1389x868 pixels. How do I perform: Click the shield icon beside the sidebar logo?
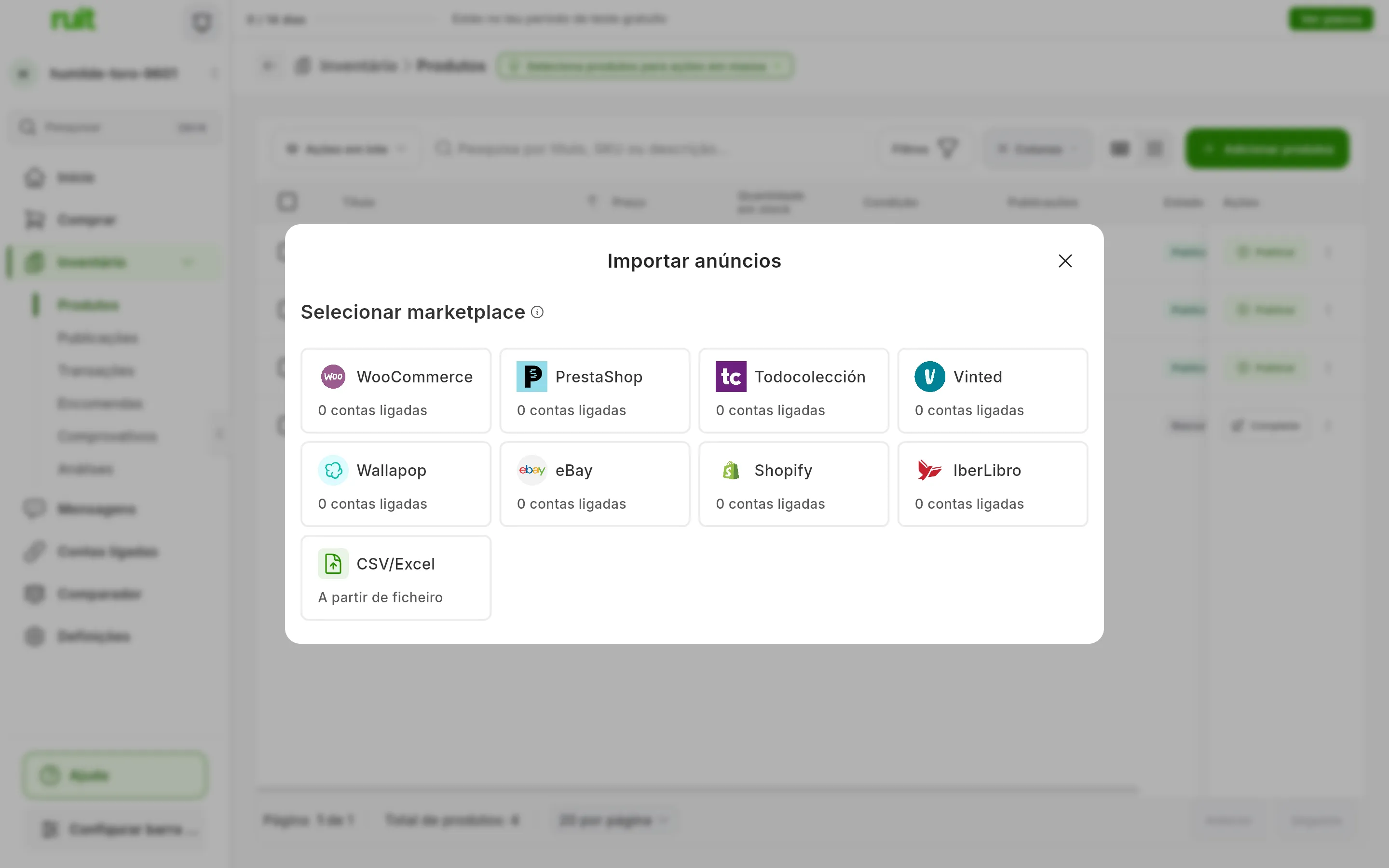coord(202,23)
